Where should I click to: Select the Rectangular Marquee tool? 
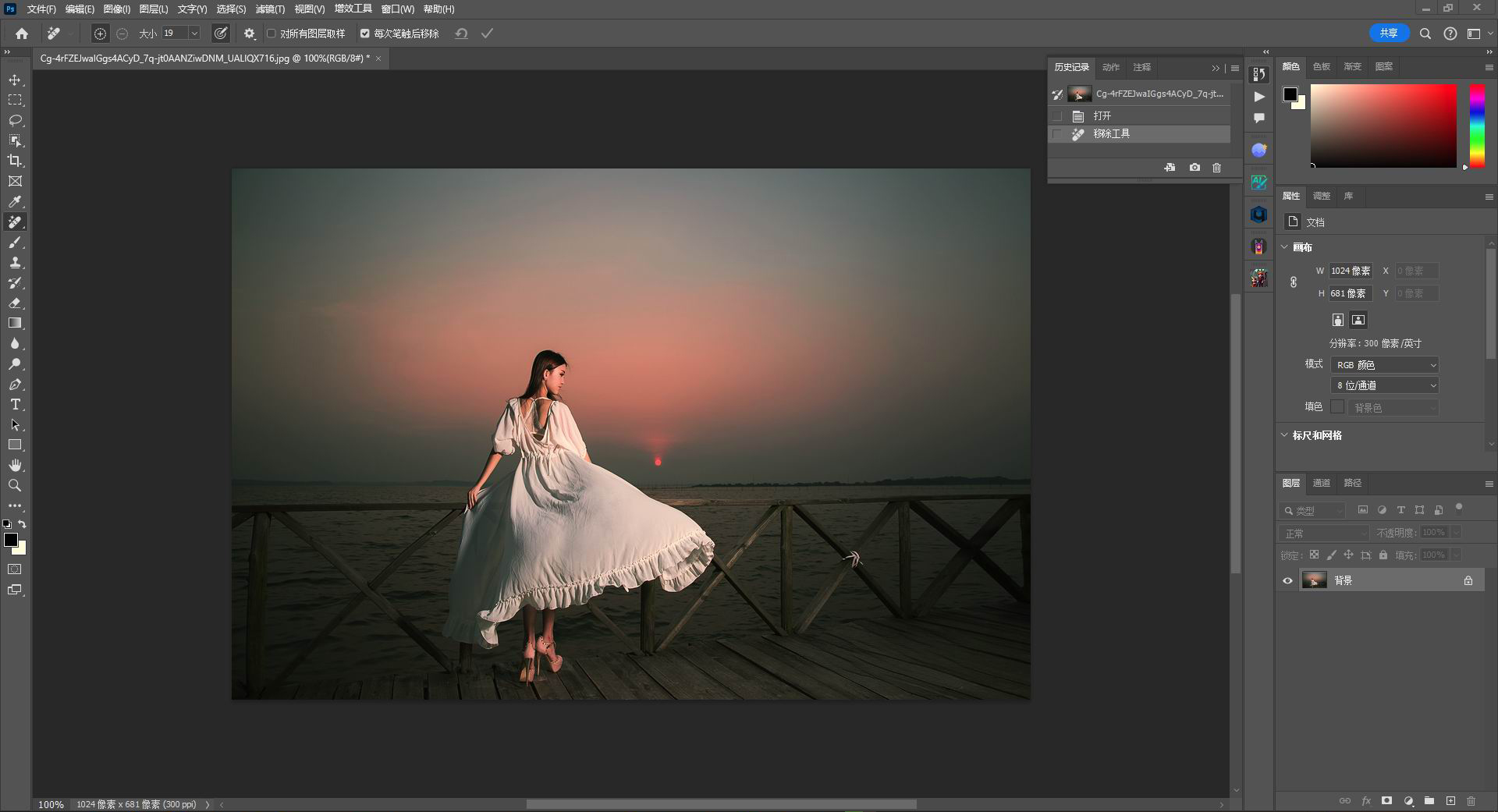tap(15, 100)
